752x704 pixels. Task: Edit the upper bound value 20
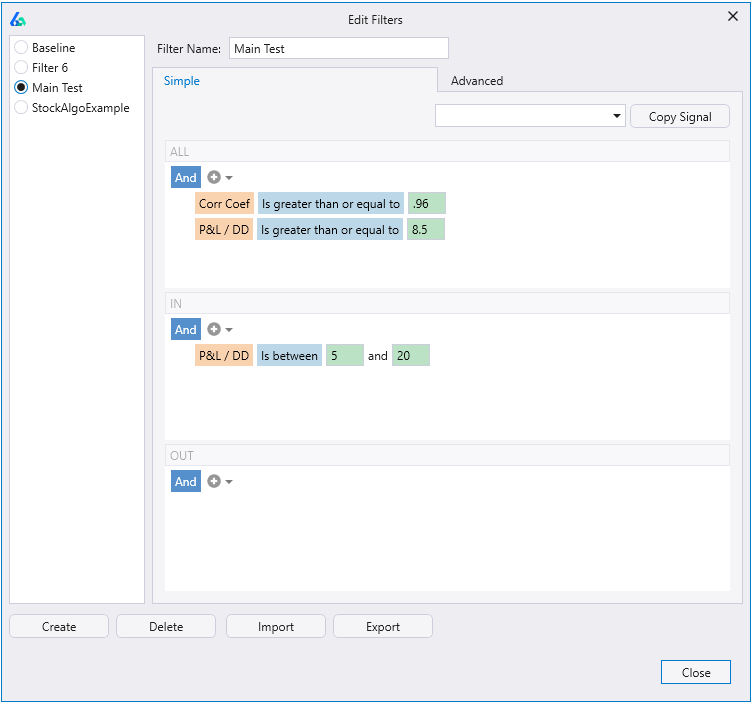[411, 355]
